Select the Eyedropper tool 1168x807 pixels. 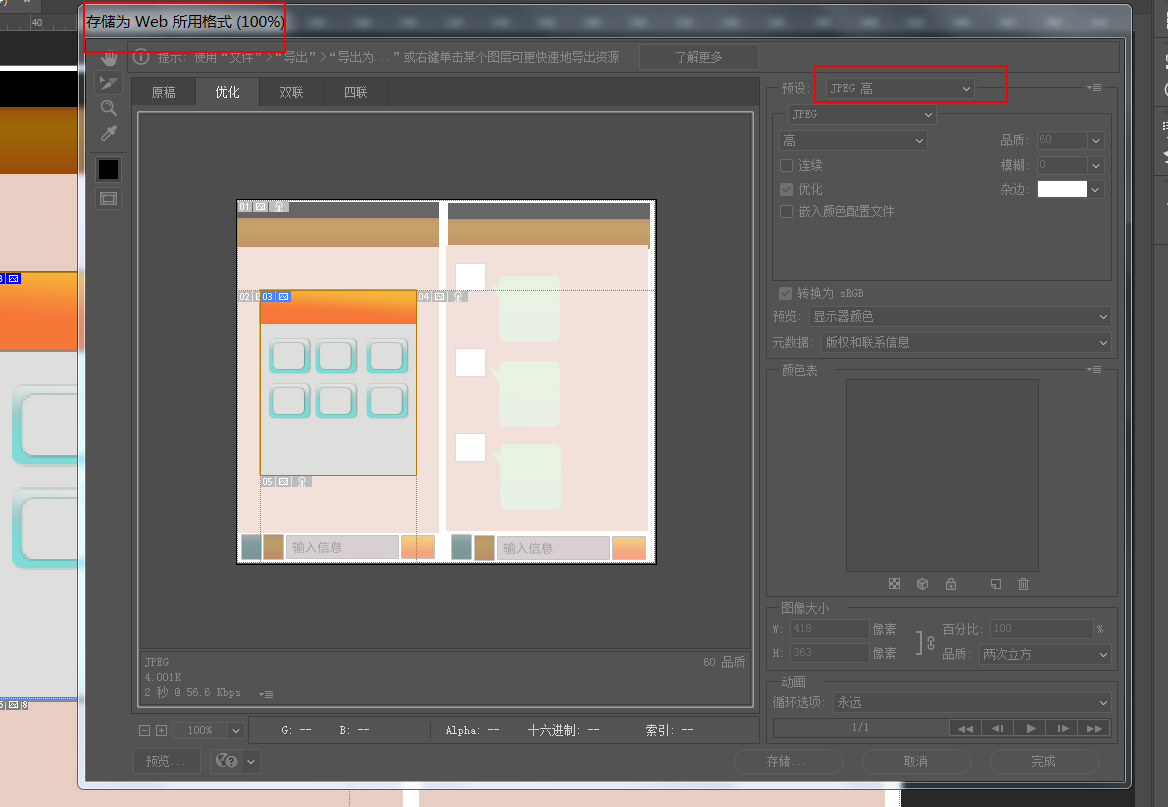coord(108,133)
